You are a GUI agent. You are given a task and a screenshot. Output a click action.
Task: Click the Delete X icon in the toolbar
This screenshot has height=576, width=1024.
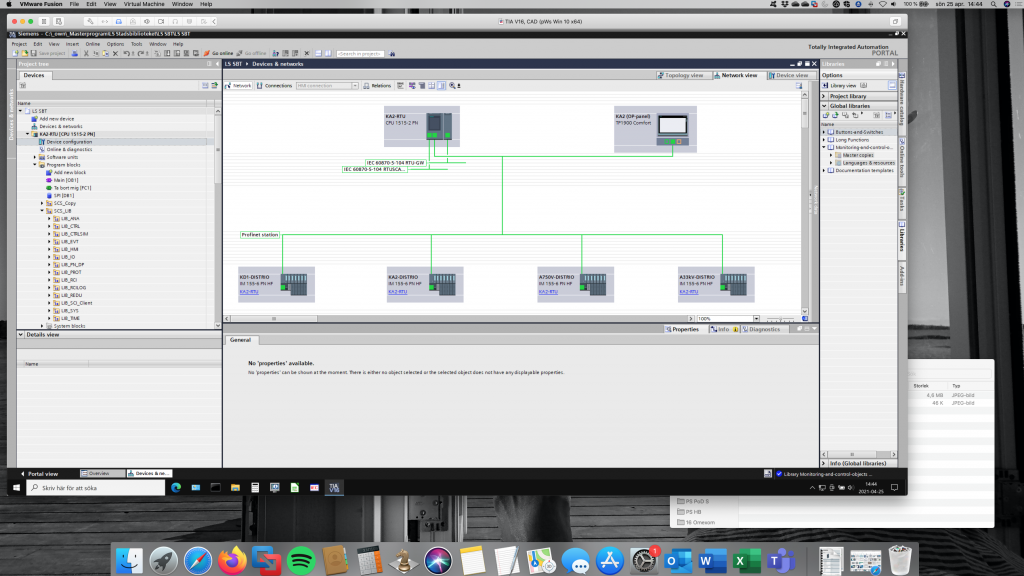pos(115,54)
